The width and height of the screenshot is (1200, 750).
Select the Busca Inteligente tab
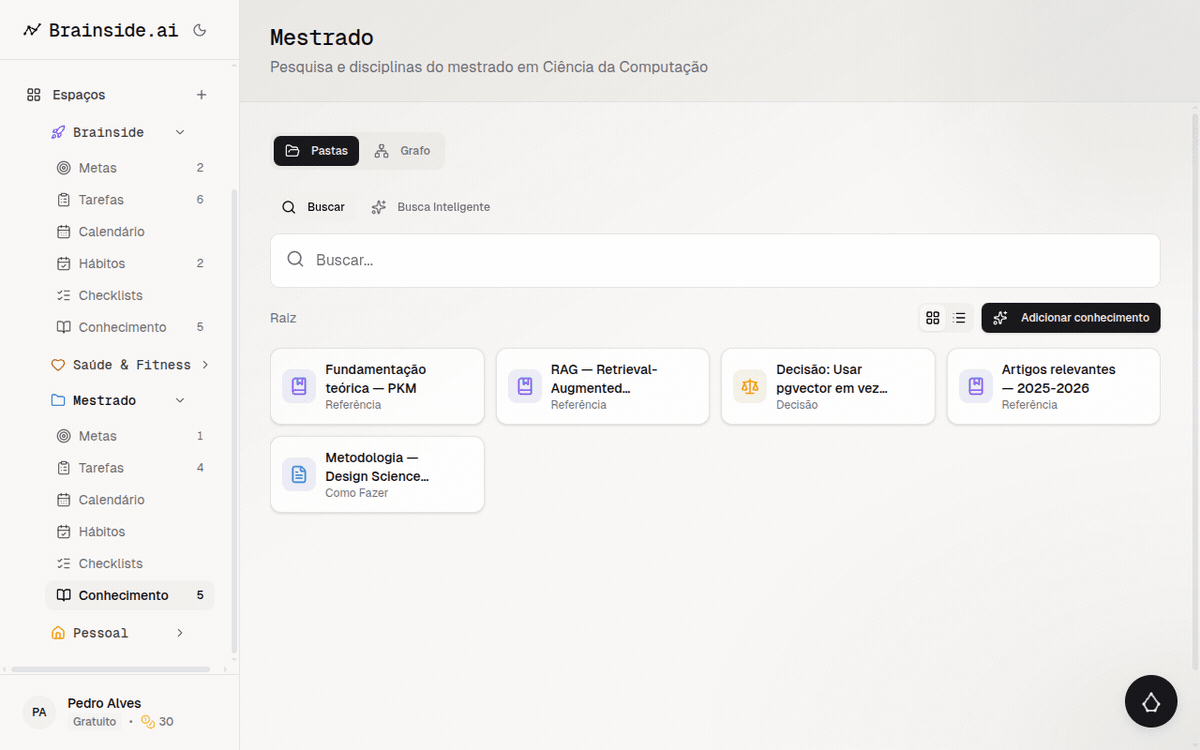[431, 207]
